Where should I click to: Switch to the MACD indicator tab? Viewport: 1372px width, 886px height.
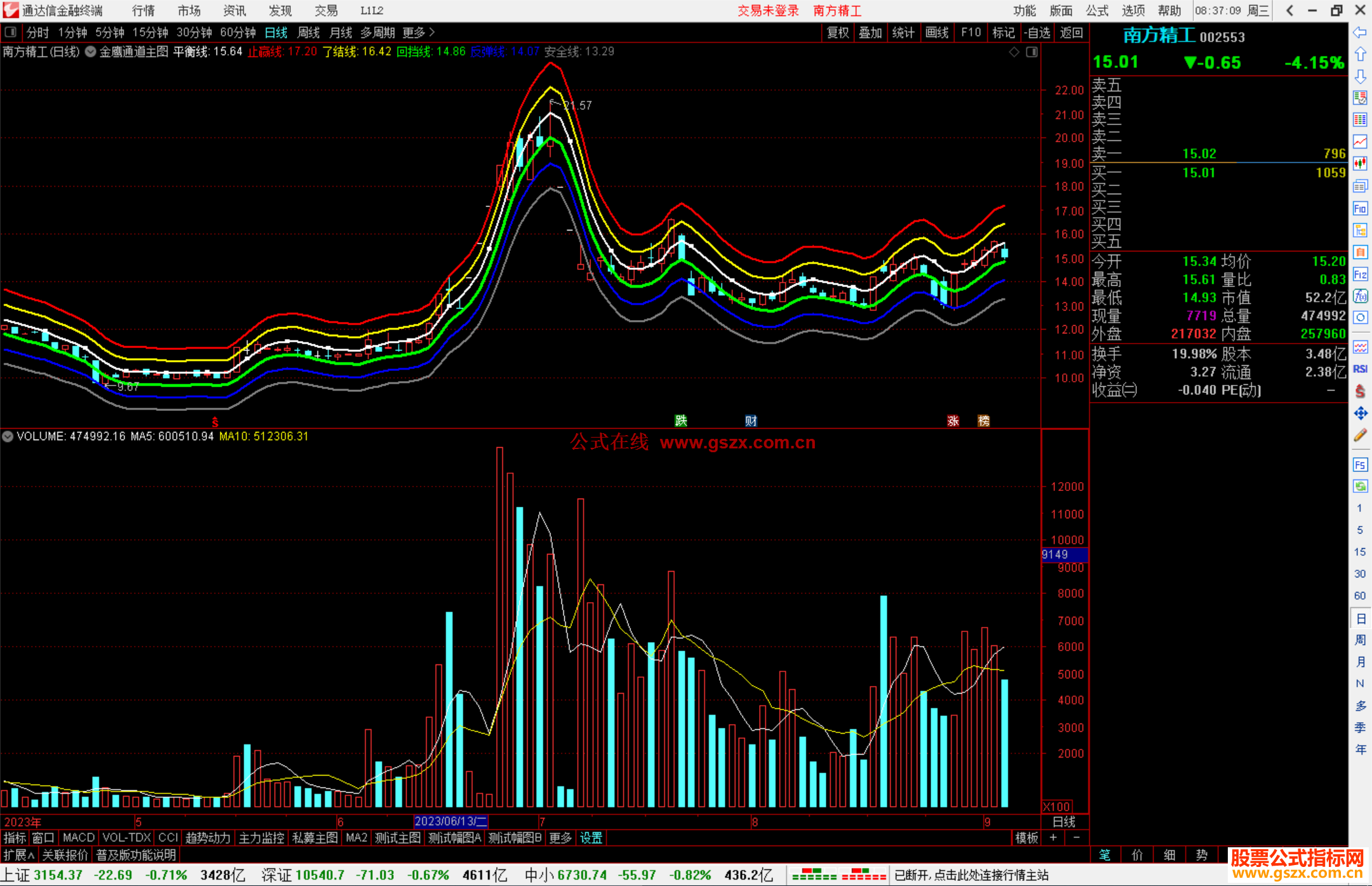tap(79, 838)
